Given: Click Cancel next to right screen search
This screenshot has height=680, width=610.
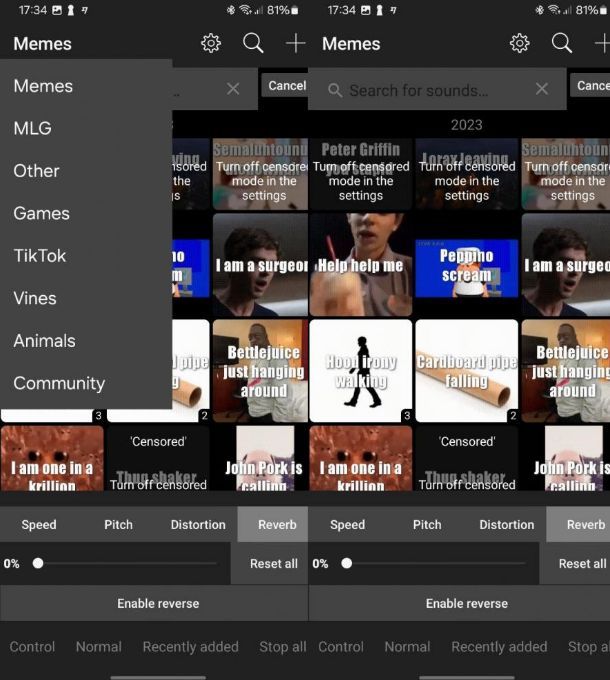Looking at the screenshot, I should pyautogui.click(x=590, y=85).
